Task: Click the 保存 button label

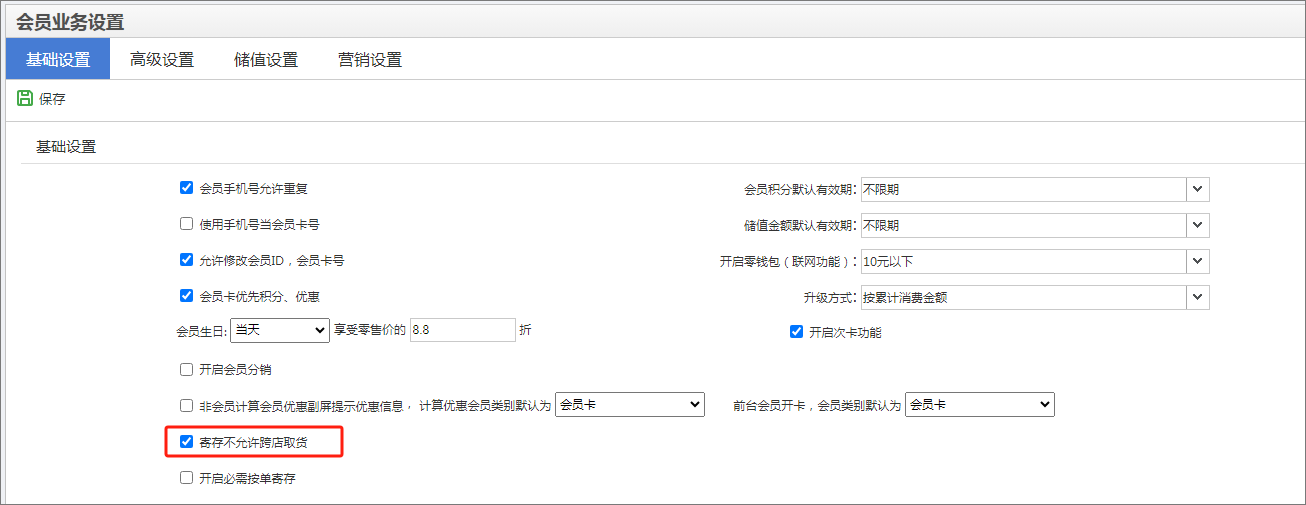Action: [52, 99]
